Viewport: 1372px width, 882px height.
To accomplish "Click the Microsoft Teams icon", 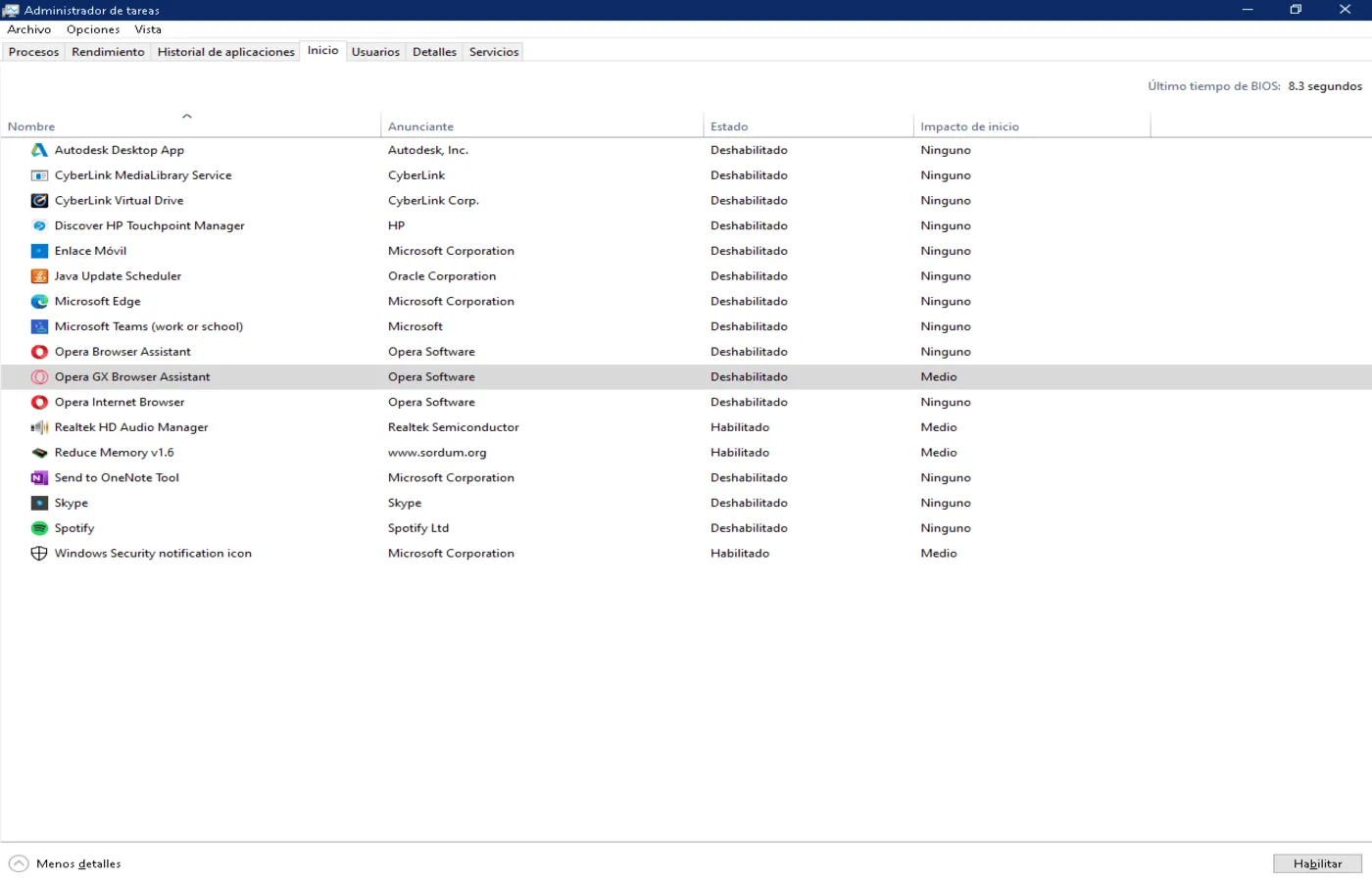I will click(x=39, y=326).
